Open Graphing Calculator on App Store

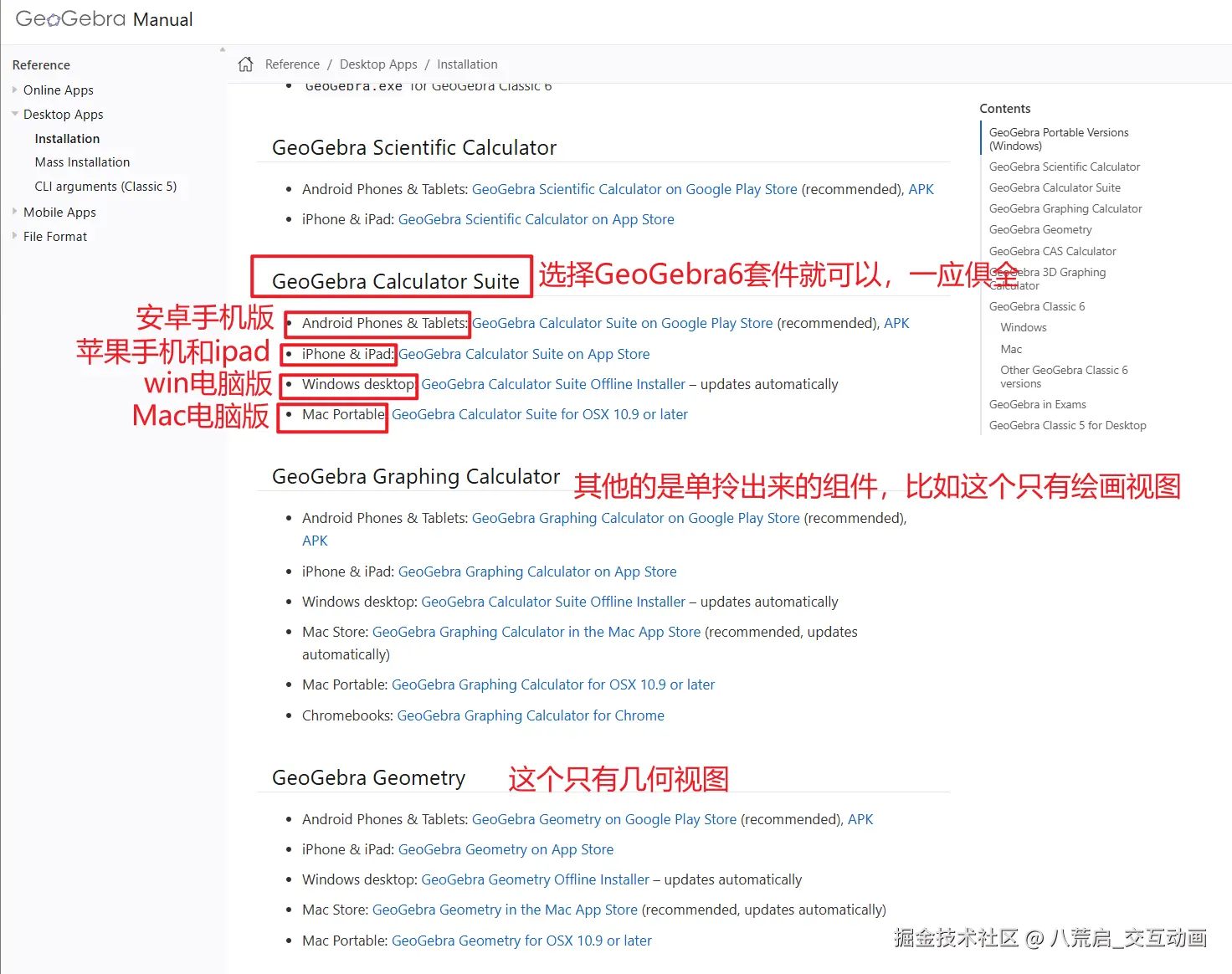(537, 572)
